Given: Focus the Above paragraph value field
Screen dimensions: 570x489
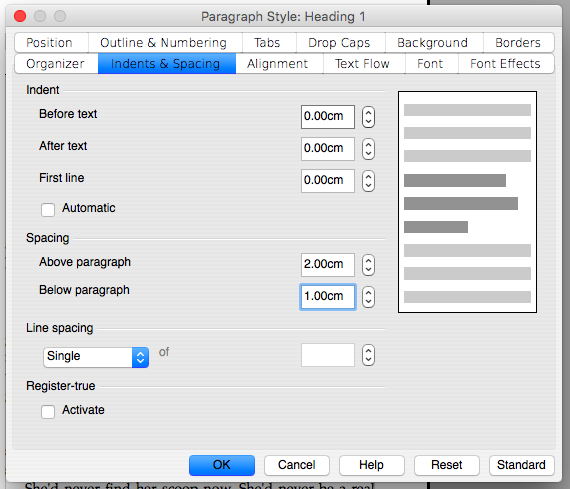Looking at the screenshot, I should click(x=328, y=265).
